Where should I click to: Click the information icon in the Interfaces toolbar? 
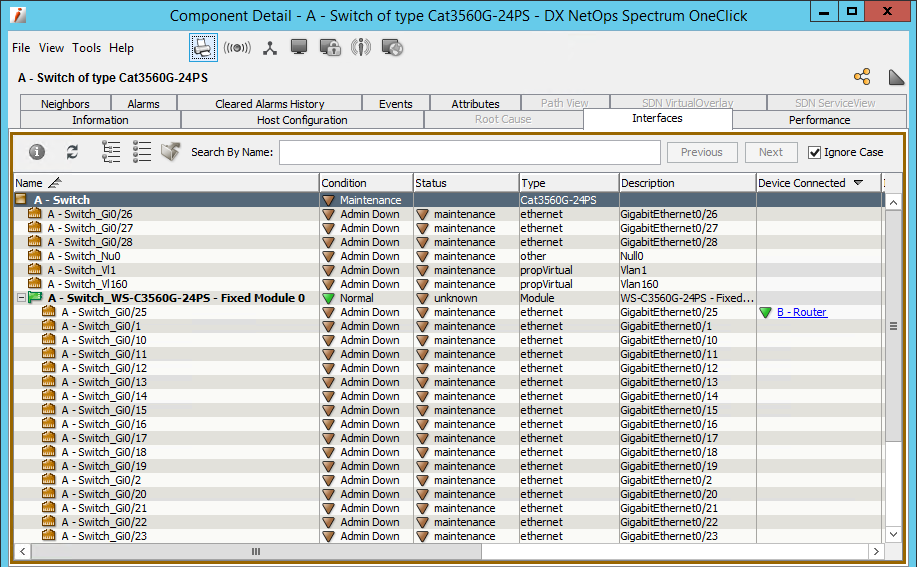(x=37, y=152)
